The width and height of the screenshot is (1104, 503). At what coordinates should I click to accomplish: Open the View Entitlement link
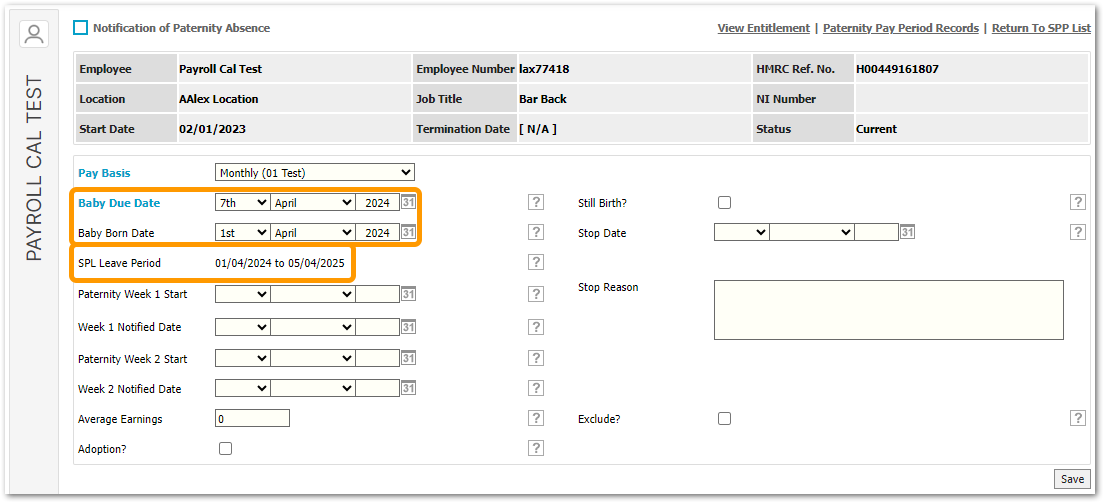(x=763, y=28)
